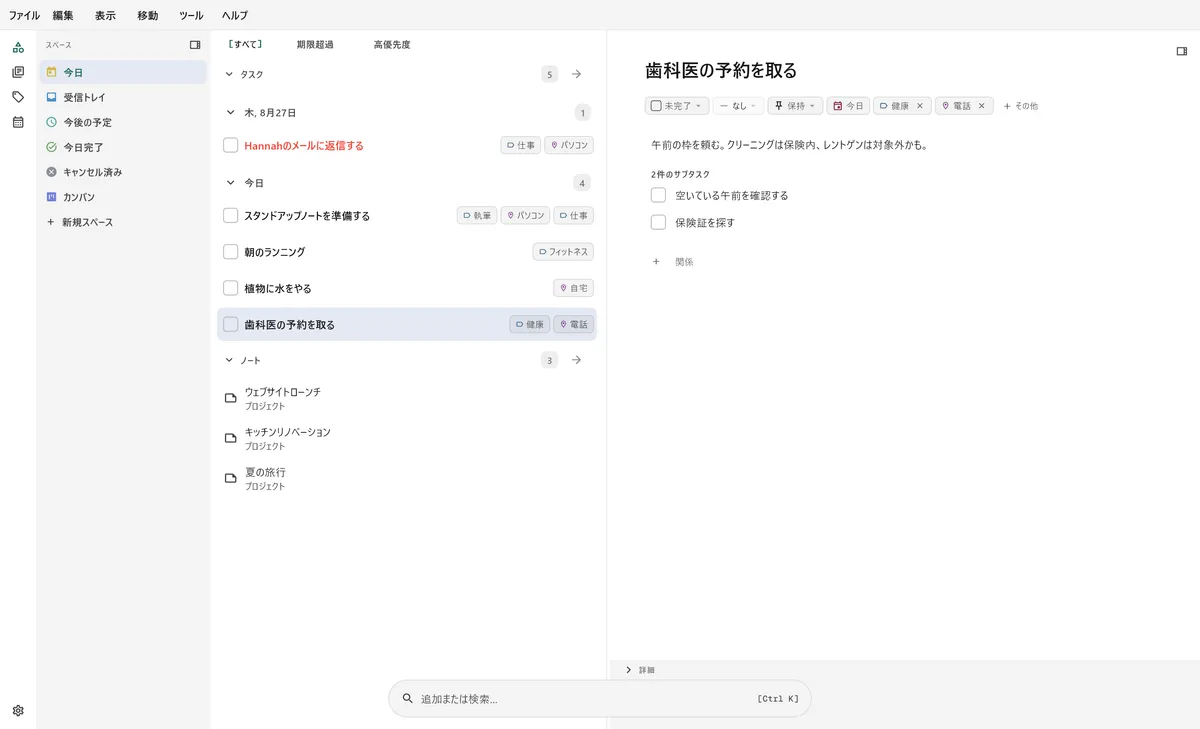Select the 電話 tag on 歯科医 task row
Screen dimensions: 1200x729
coord(573,325)
